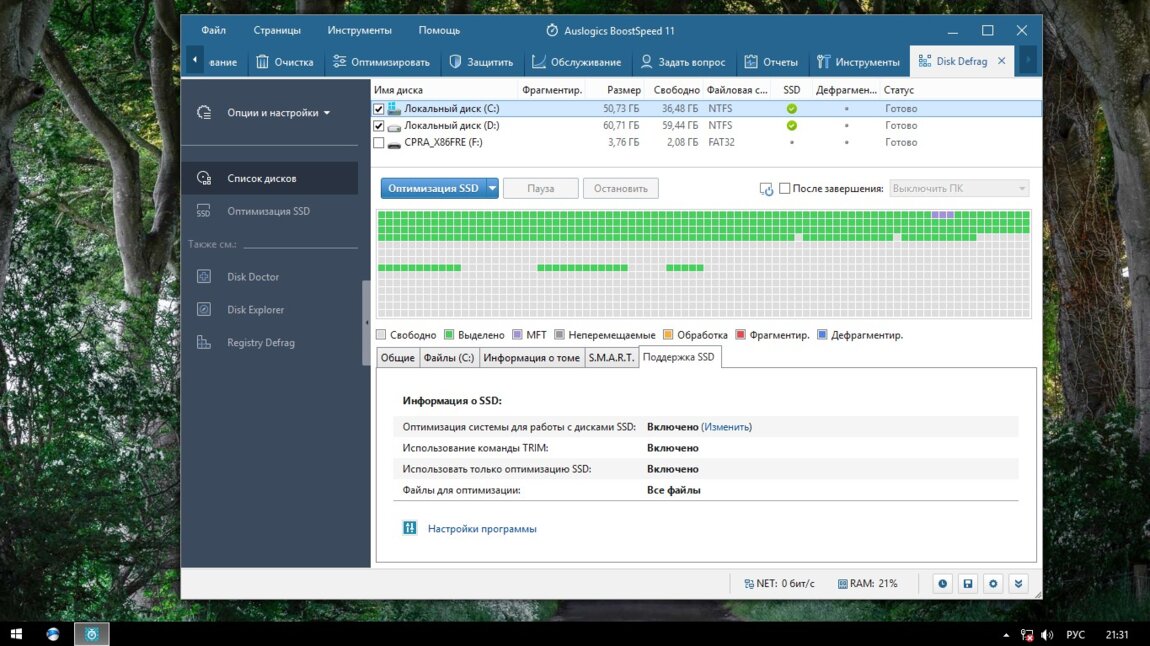Open Registry Defrag tool
Viewport: 1150px width, 646px height.
[x=260, y=343]
